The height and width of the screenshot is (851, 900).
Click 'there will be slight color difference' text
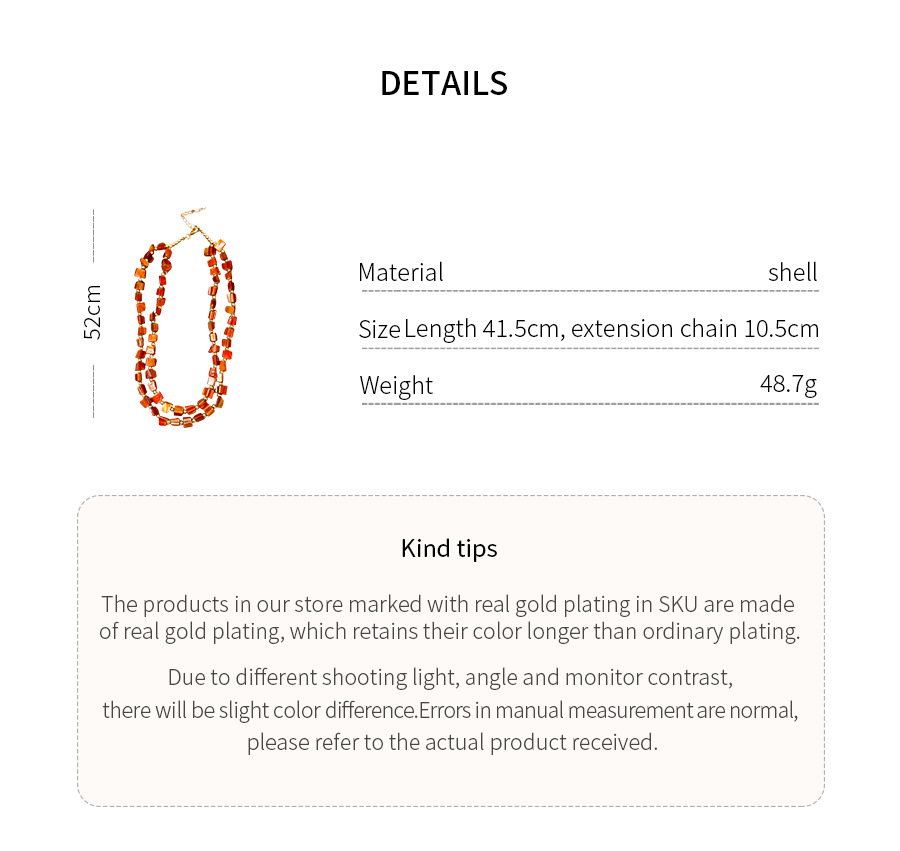pyautogui.click(x=259, y=710)
